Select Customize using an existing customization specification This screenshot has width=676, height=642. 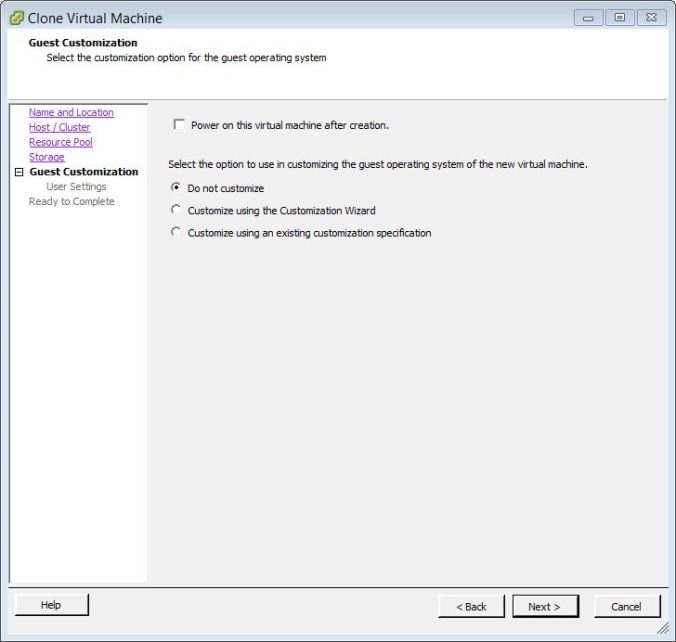177,232
